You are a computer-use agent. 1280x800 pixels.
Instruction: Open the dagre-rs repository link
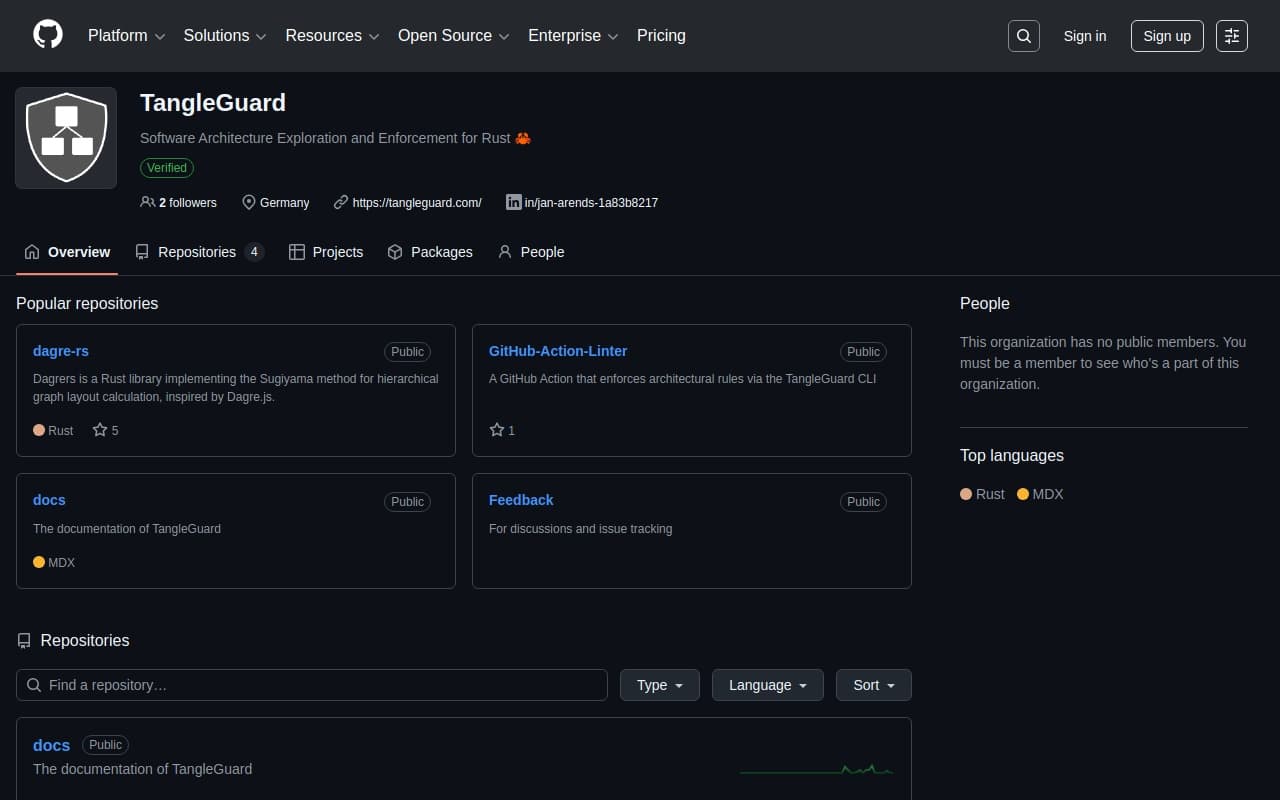[x=60, y=351]
